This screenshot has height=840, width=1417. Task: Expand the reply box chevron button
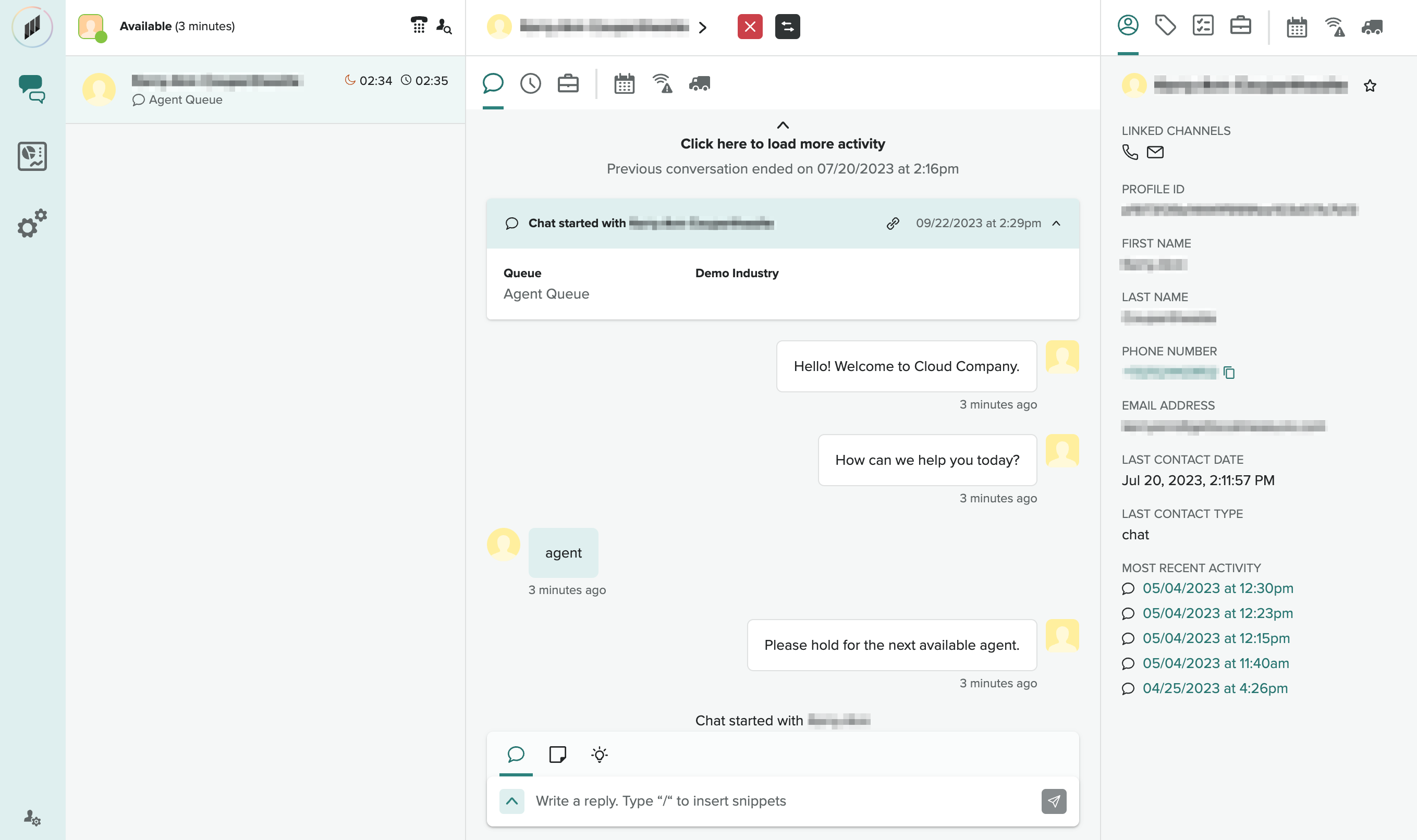point(511,801)
